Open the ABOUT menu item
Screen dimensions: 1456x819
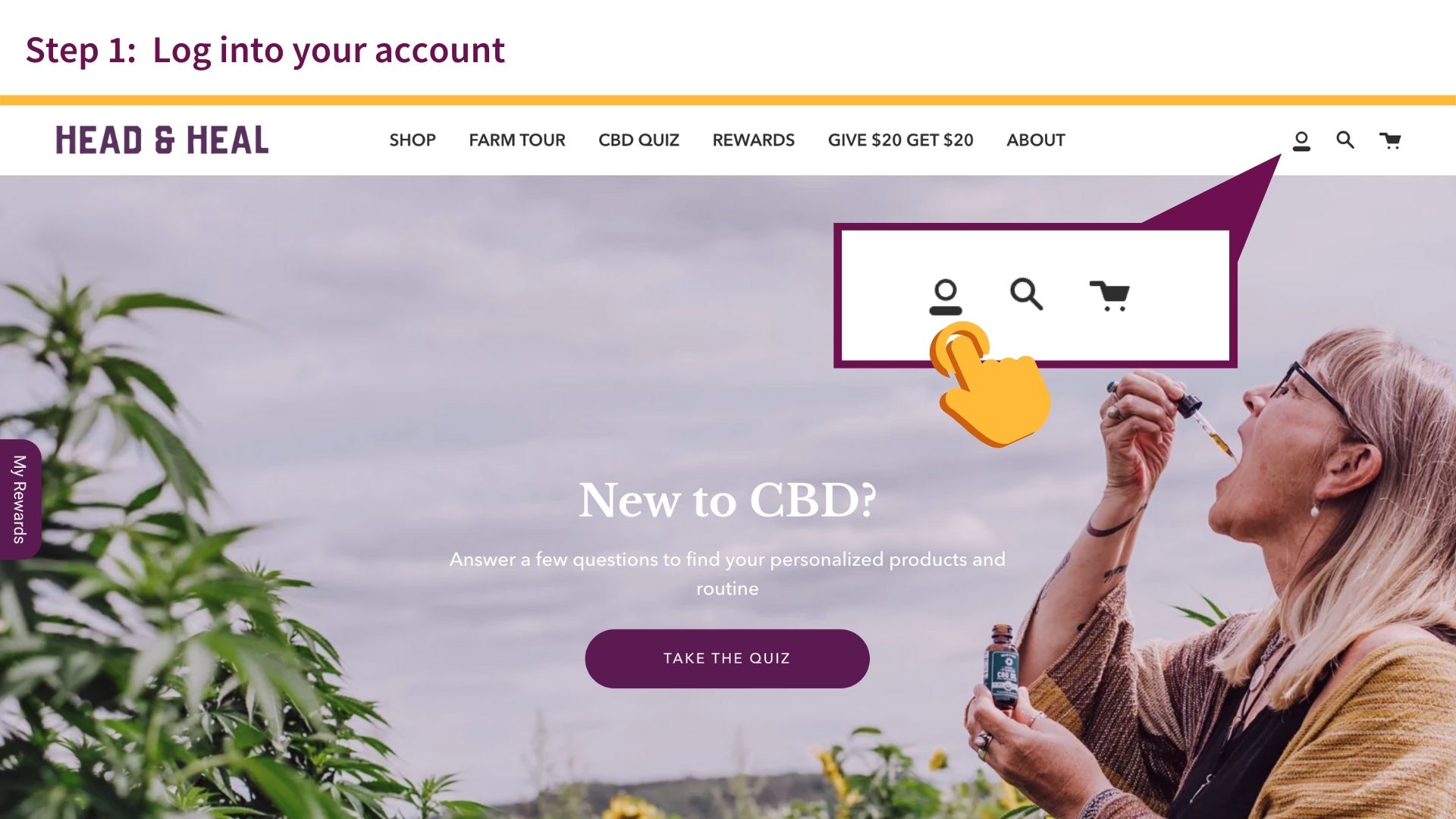tap(1036, 140)
